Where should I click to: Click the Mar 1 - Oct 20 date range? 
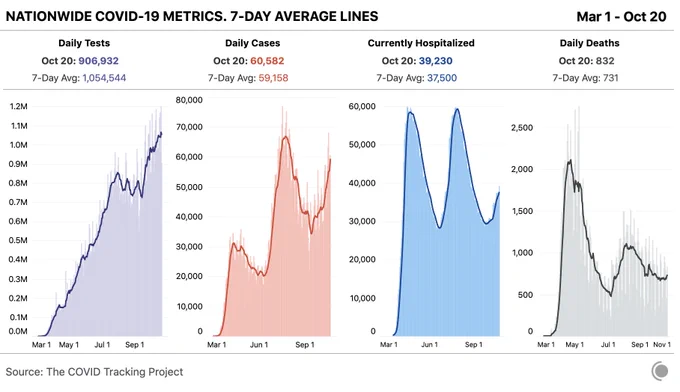621,16
